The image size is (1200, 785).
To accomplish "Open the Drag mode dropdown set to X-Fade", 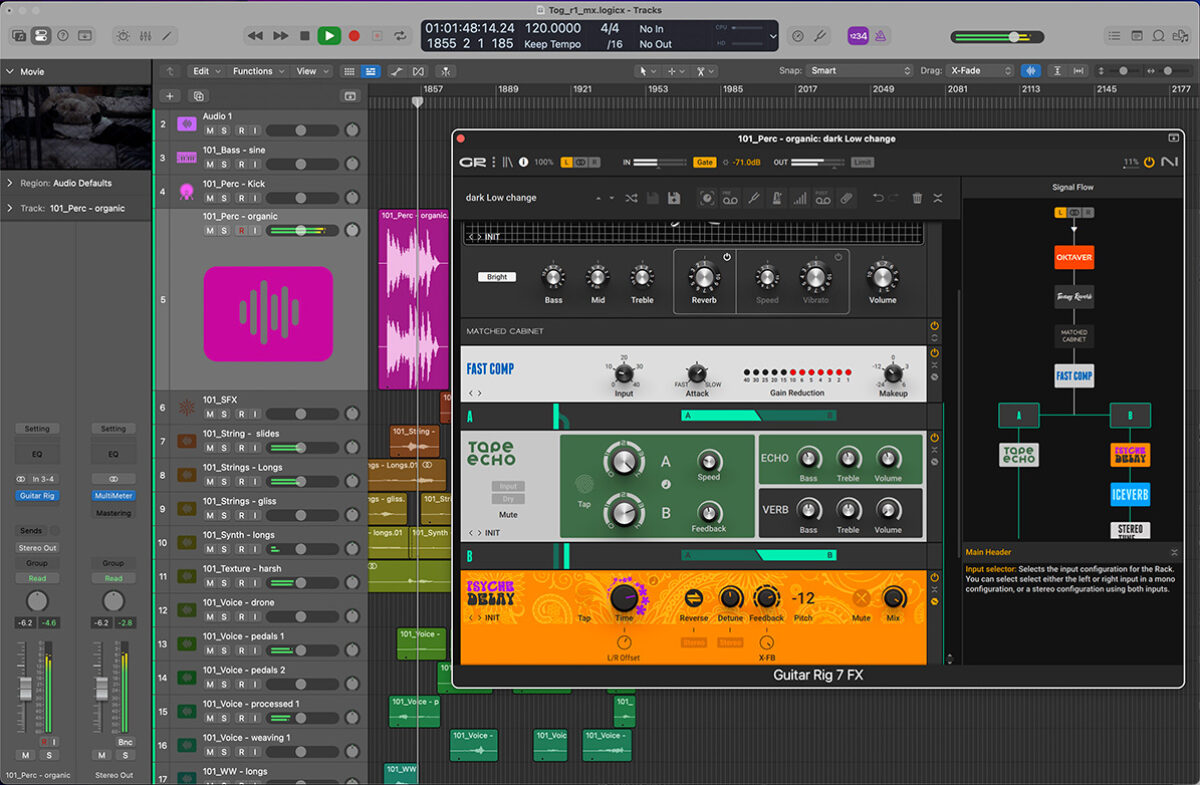I will tap(979, 71).
